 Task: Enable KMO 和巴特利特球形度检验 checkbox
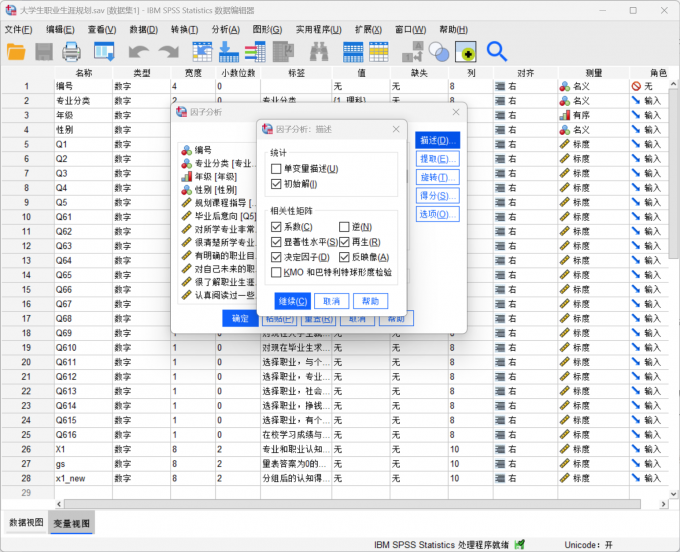[x=276, y=272]
